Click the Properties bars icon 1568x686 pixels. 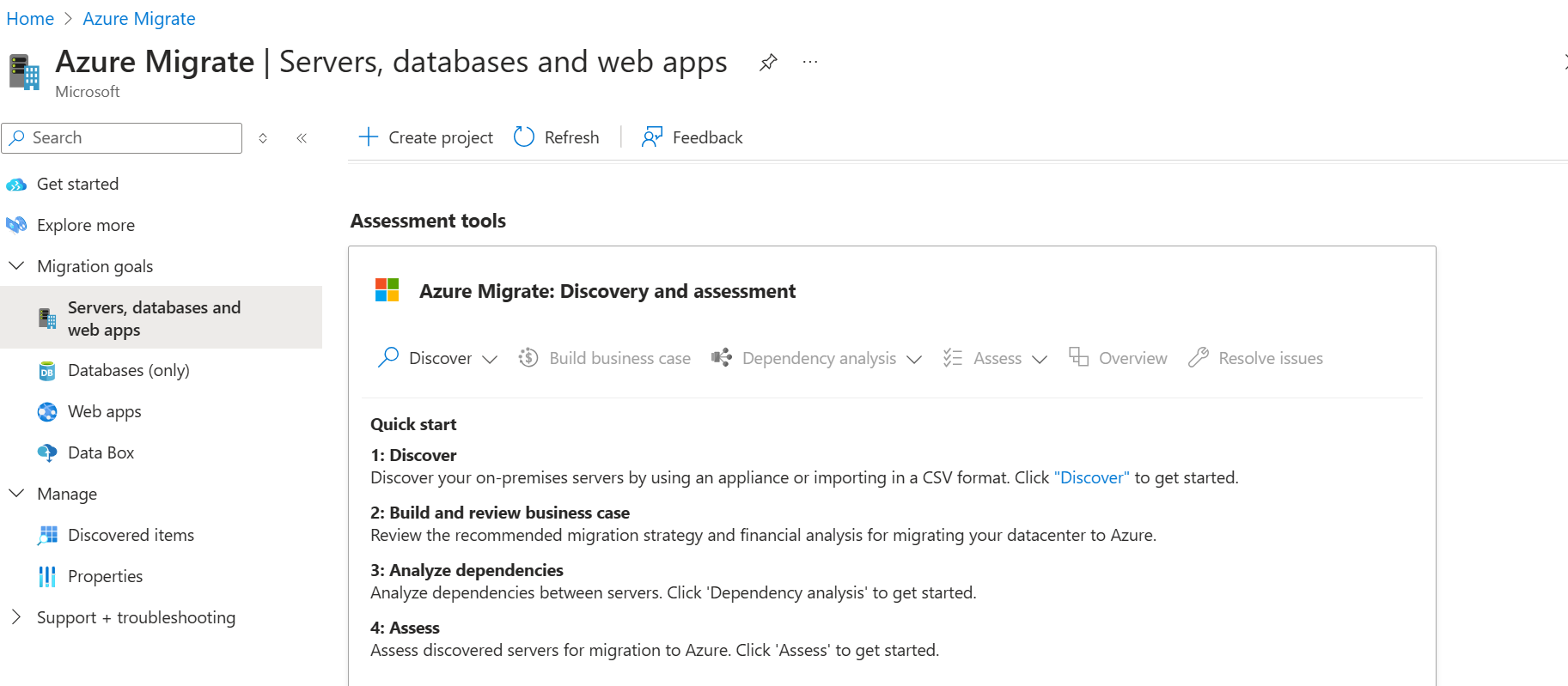click(47, 577)
